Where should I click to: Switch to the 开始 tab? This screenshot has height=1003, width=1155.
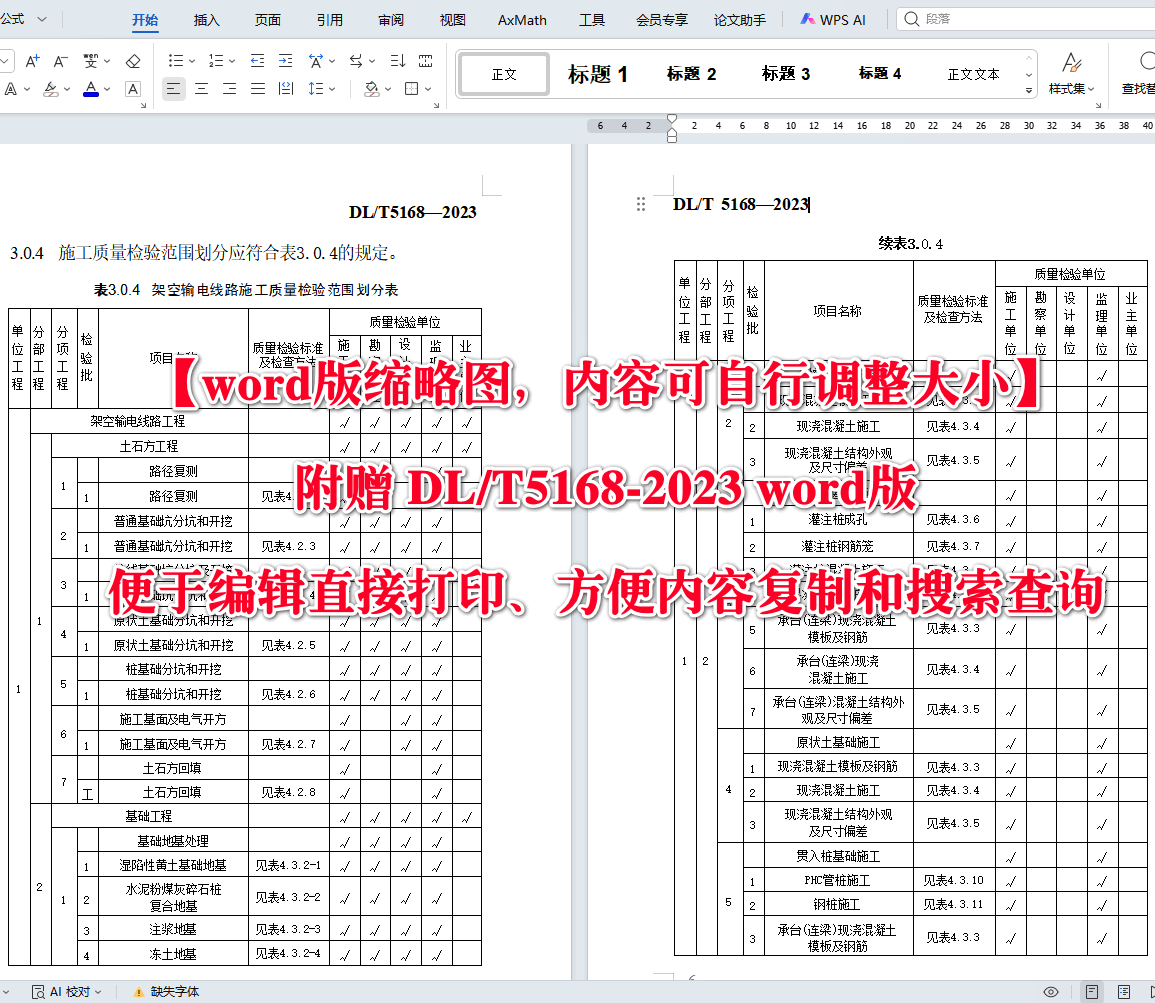[x=145, y=20]
